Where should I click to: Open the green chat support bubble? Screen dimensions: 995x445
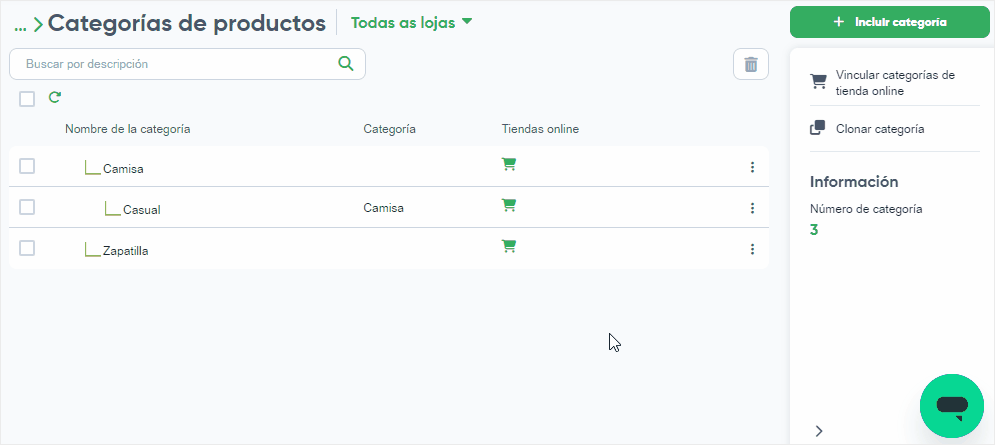952,406
